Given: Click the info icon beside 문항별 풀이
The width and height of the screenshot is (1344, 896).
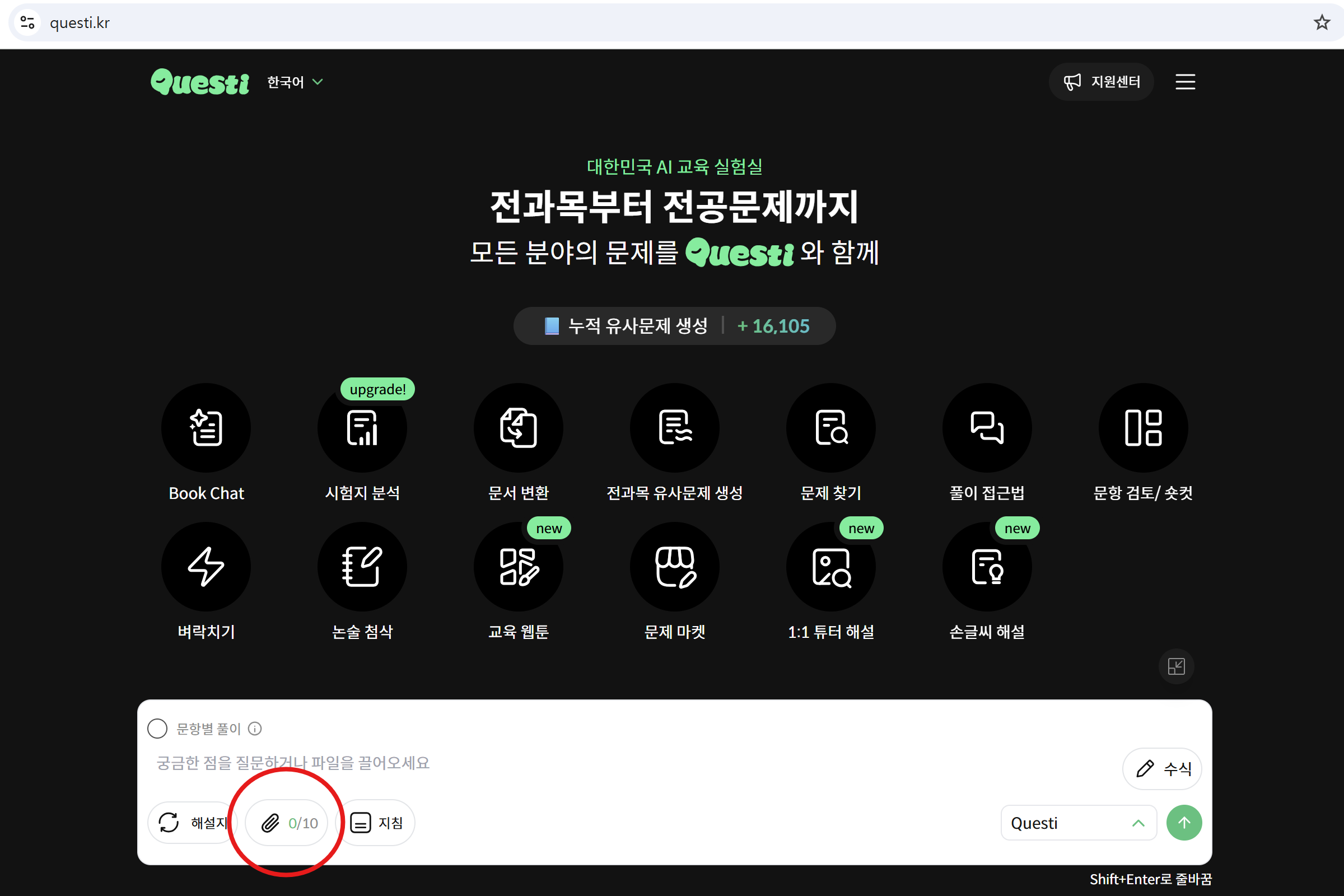Looking at the screenshot, I should point(255,729).
